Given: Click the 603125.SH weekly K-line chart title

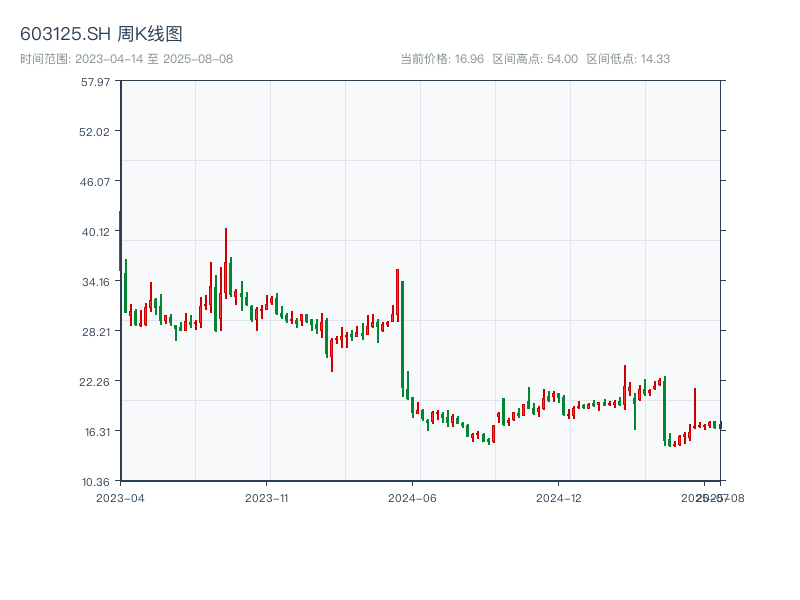Looking at the screenshot, I should point(101,35).
